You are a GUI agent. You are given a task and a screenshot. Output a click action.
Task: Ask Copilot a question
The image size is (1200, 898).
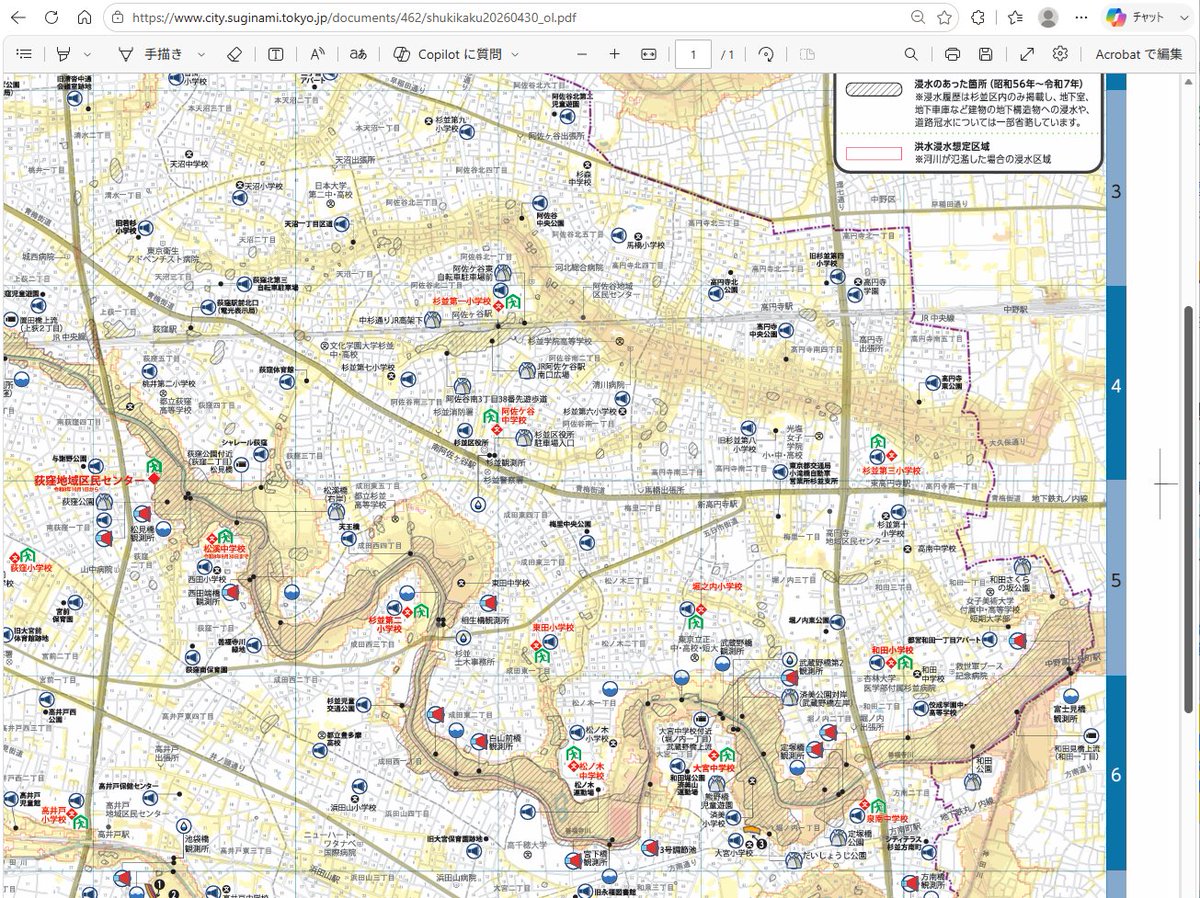(x=447, y=54)
